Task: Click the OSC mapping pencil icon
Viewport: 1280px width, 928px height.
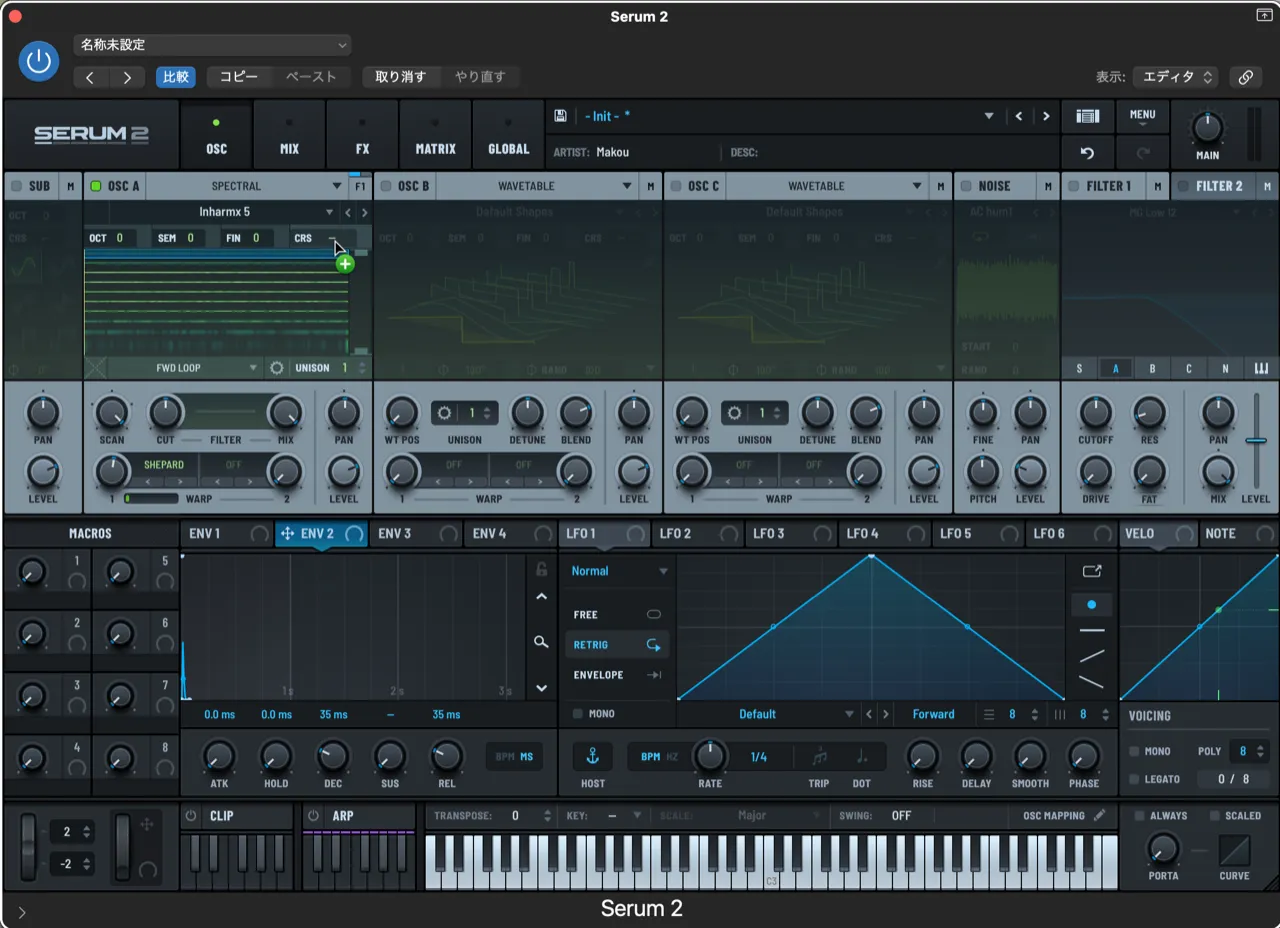Action: pyautogui.click(x=1100, y=815)
